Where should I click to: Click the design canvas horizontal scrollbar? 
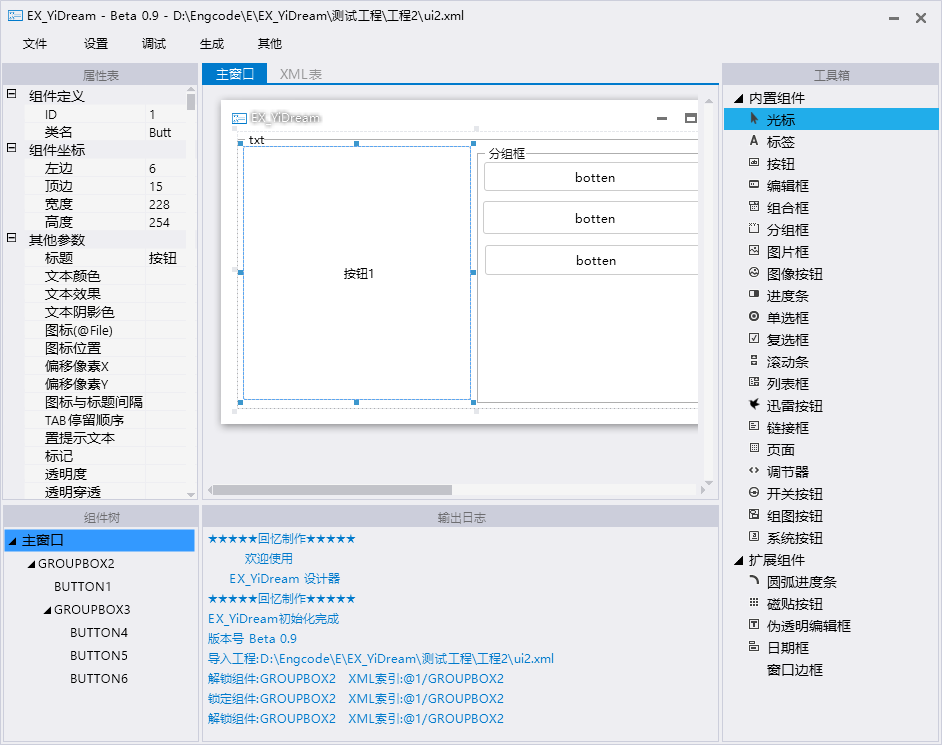click(x=332, y=490)
